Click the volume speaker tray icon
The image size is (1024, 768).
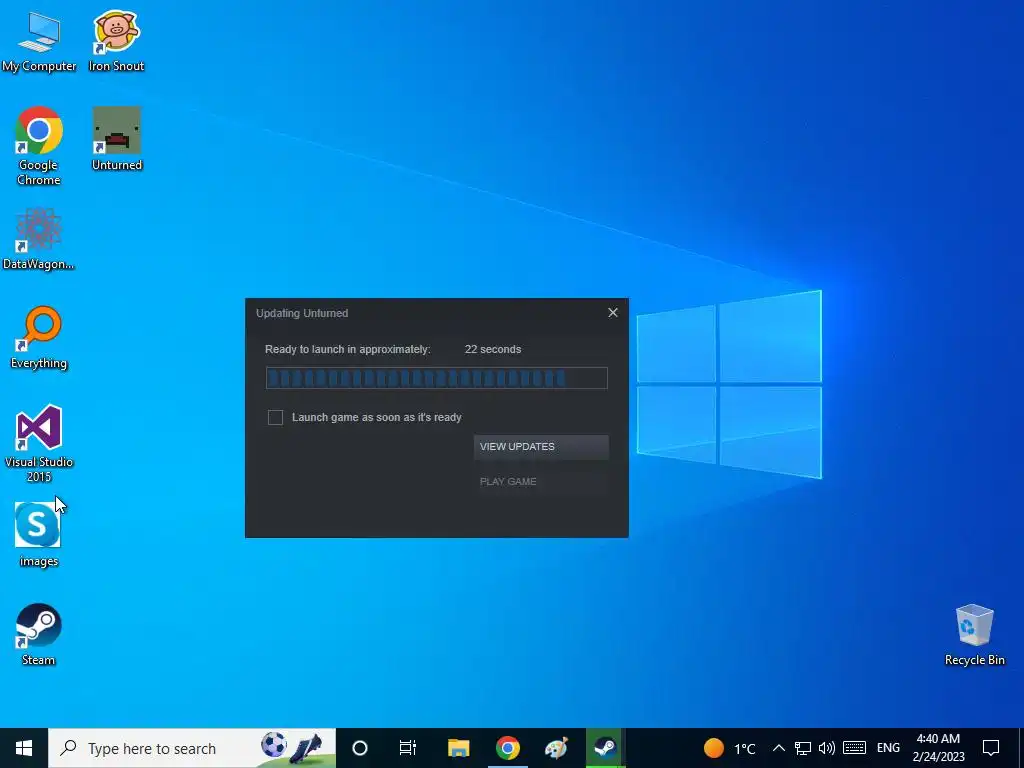coord(827,748)
